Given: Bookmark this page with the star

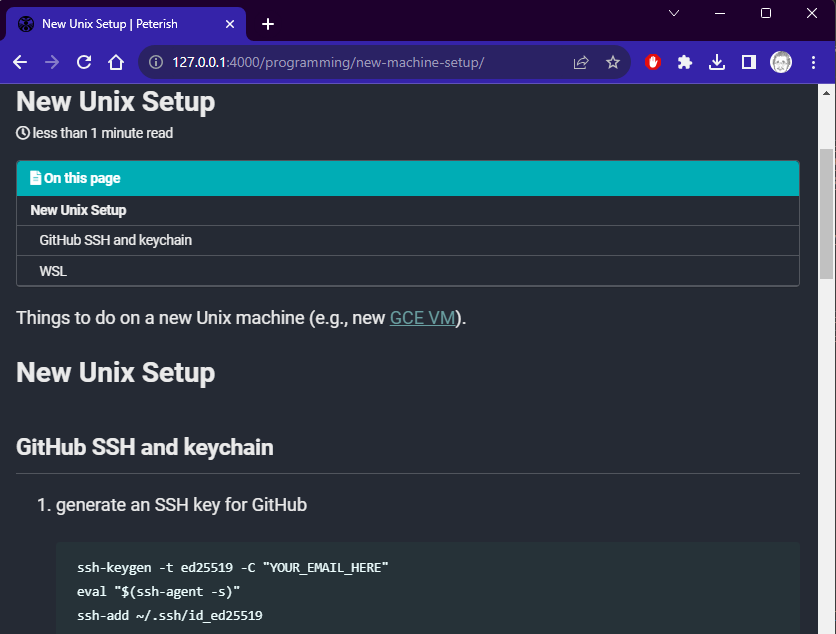Looking at the screenshot, I should 613,62.
